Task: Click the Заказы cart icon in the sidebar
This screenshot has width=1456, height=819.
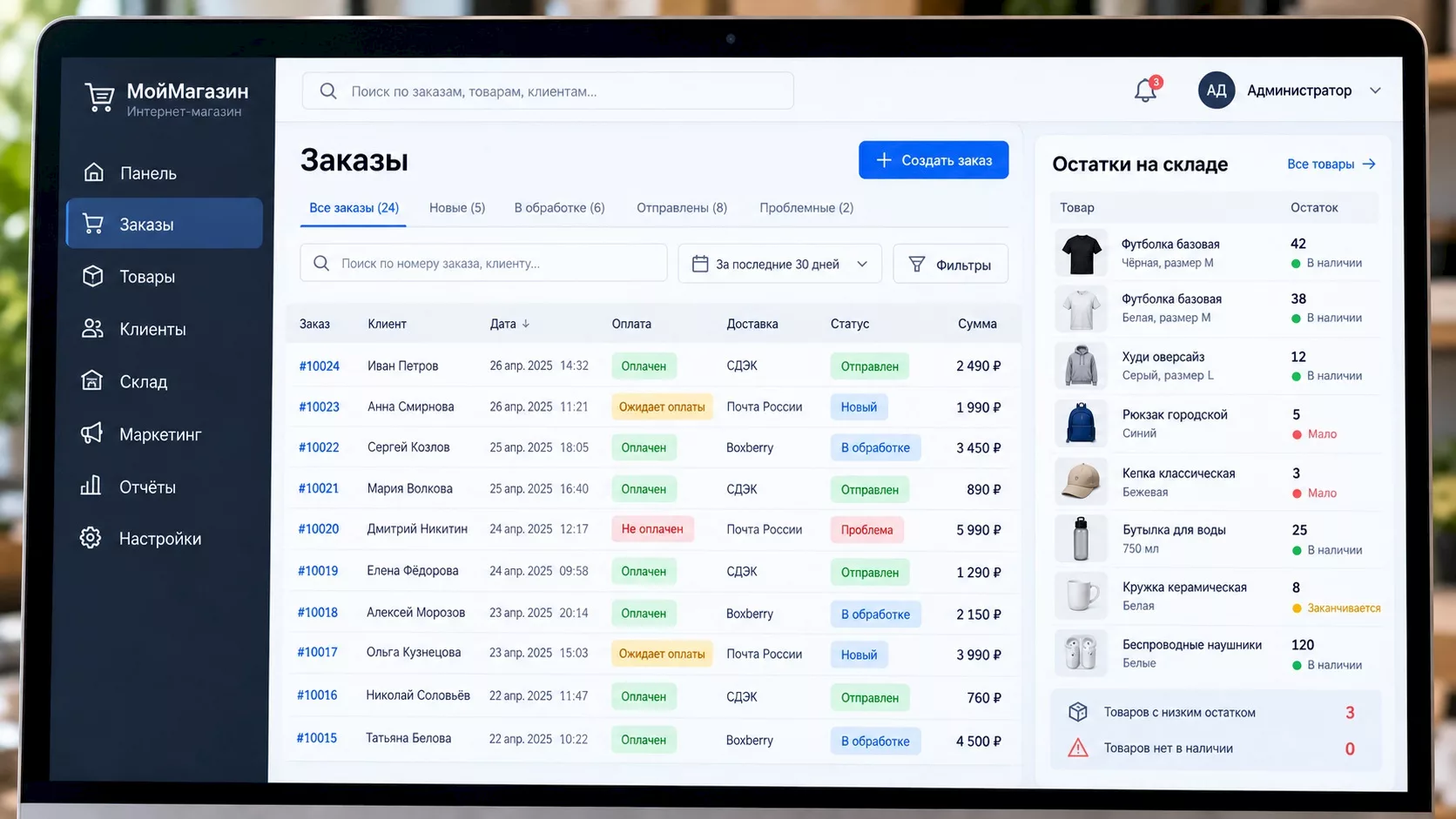Action: 93,224
